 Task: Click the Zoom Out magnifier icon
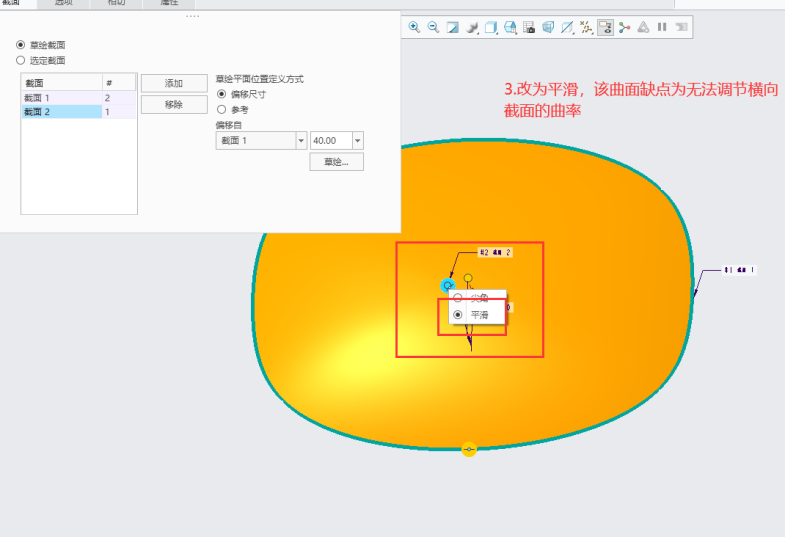coord(433,27)
